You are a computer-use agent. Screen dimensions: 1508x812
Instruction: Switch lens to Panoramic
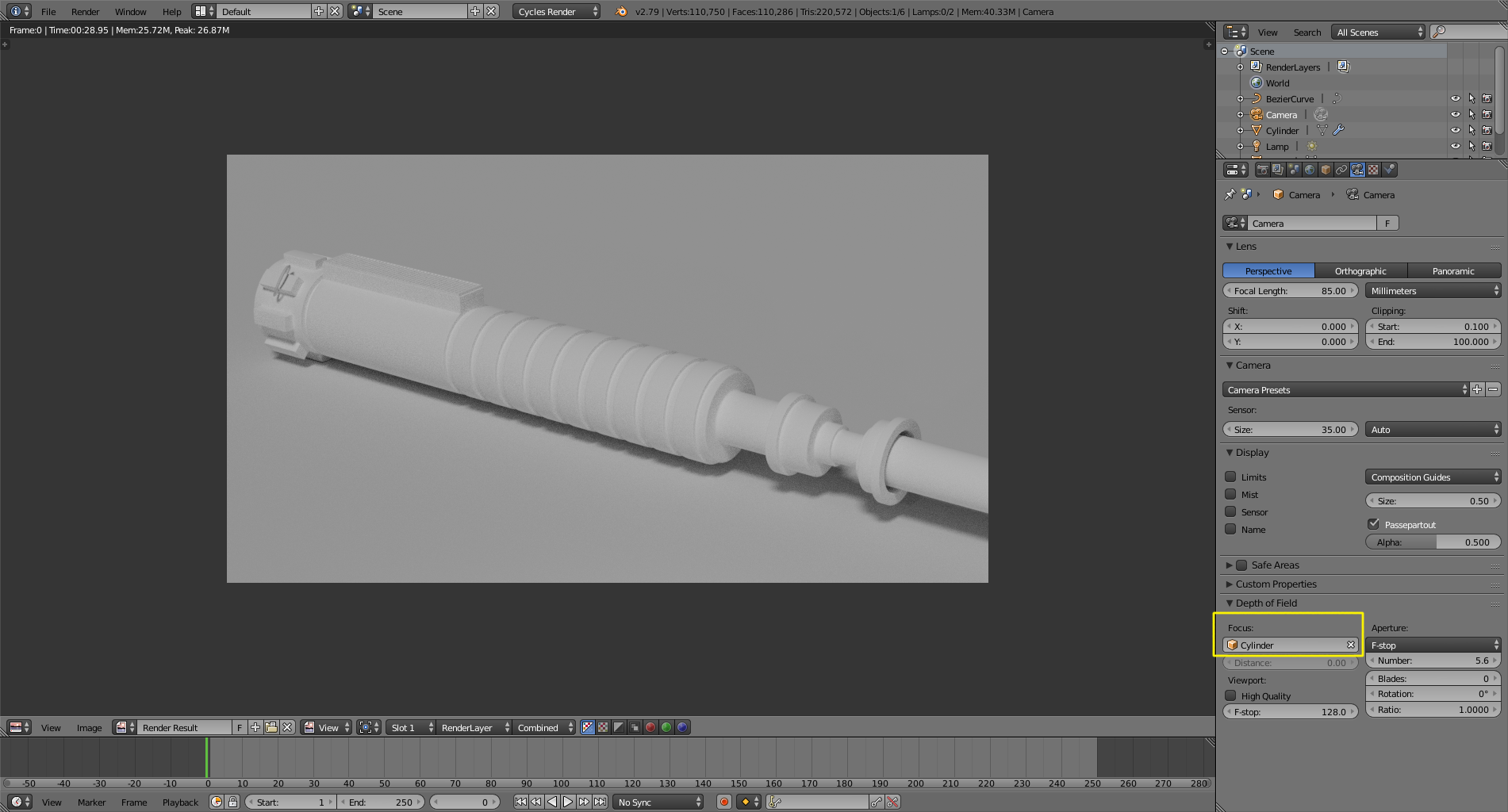[x=1453, y=270]
